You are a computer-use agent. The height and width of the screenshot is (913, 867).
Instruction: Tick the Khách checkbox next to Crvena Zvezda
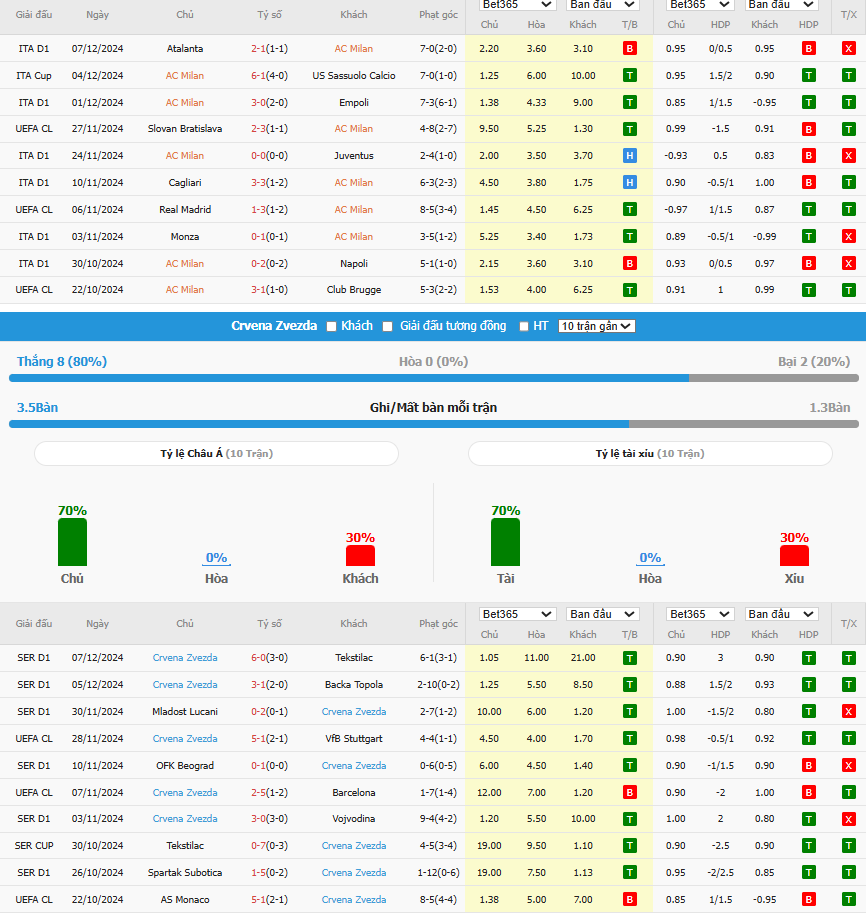pos(331,327)
